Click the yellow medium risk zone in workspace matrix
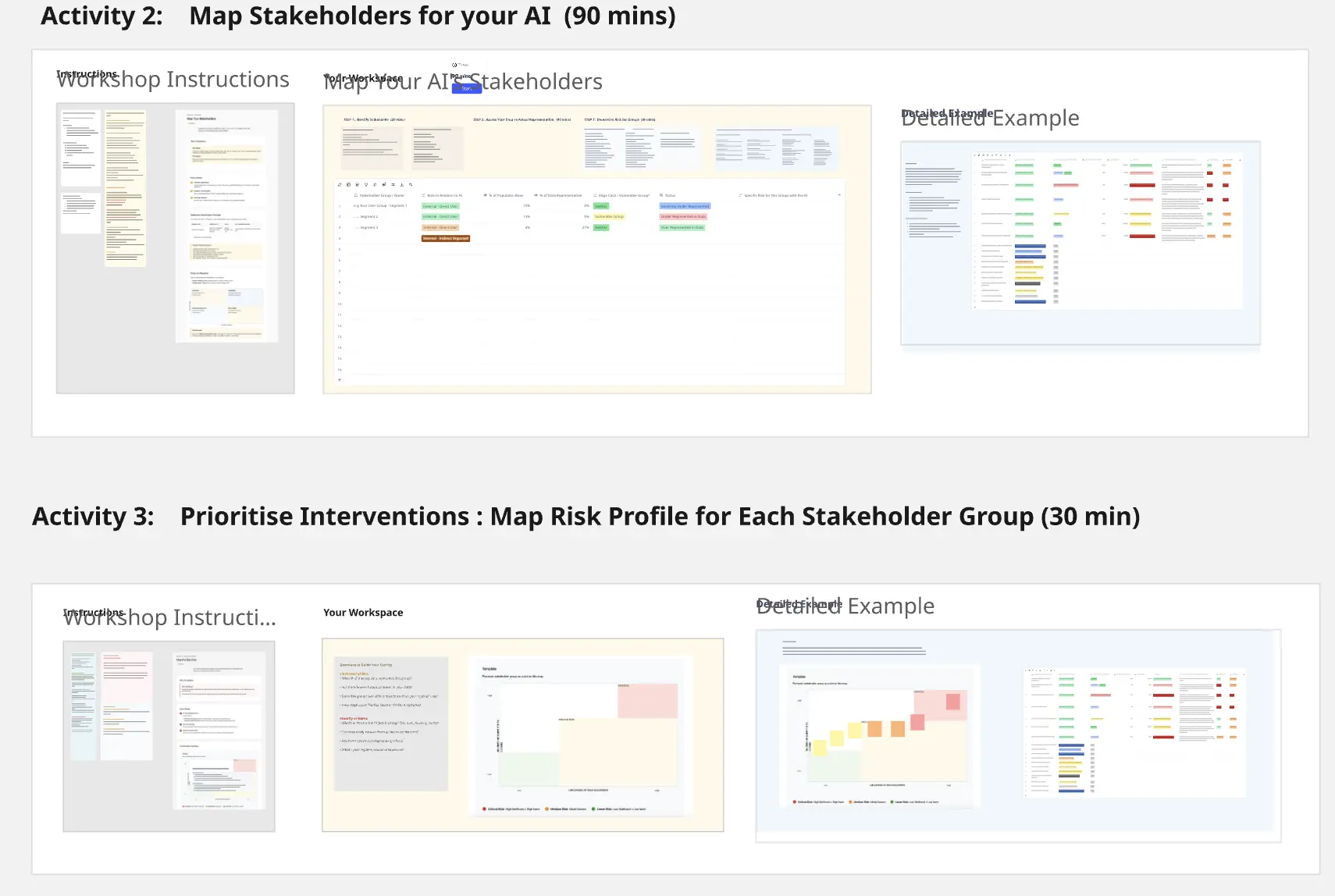Viewport: 1335px width, 896px height. point(618,752)
